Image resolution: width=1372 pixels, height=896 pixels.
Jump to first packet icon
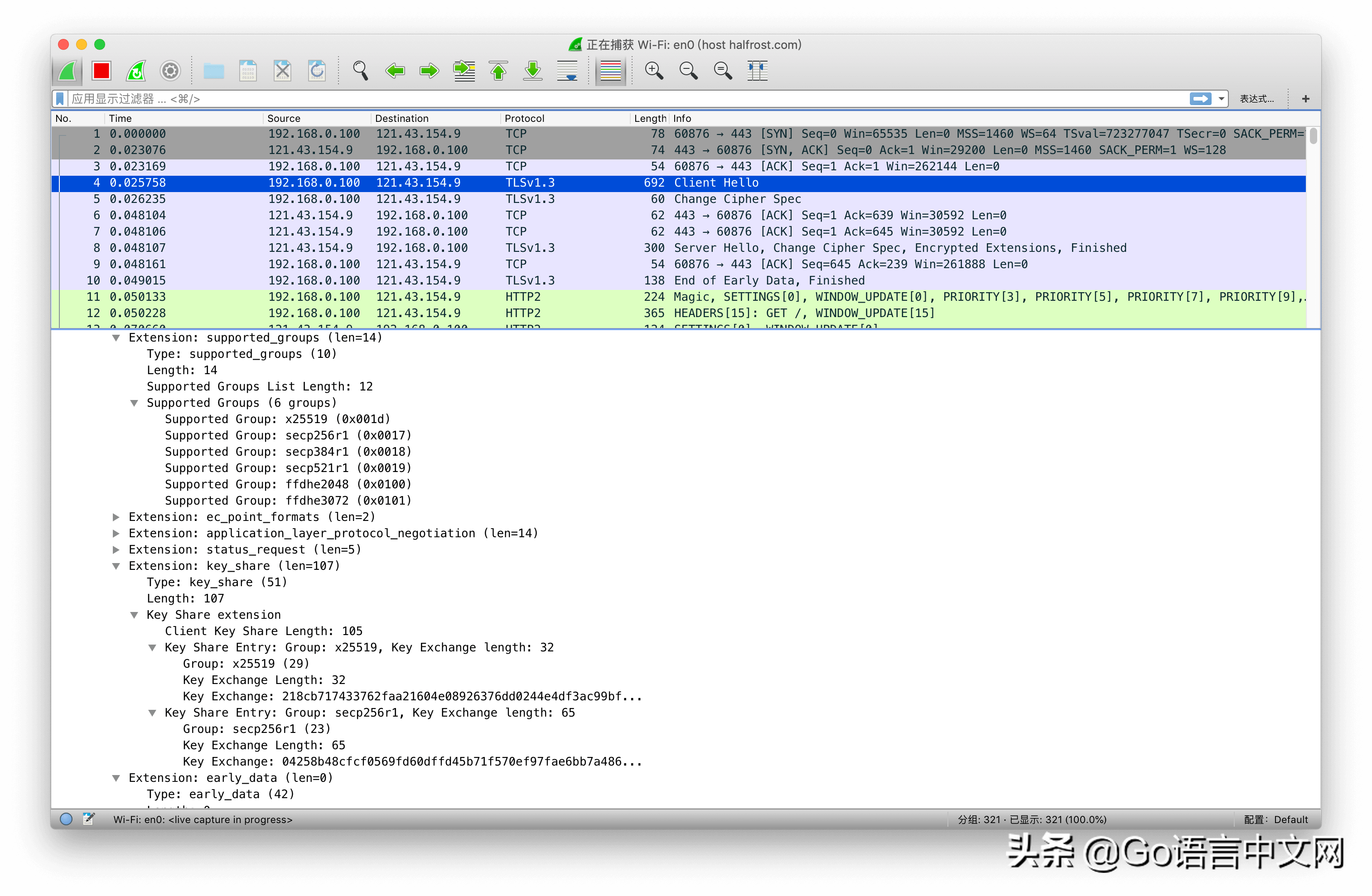pos(499,71)
